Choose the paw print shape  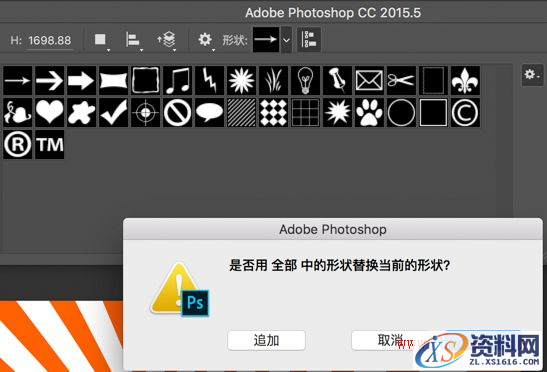[x=369, y=112]
